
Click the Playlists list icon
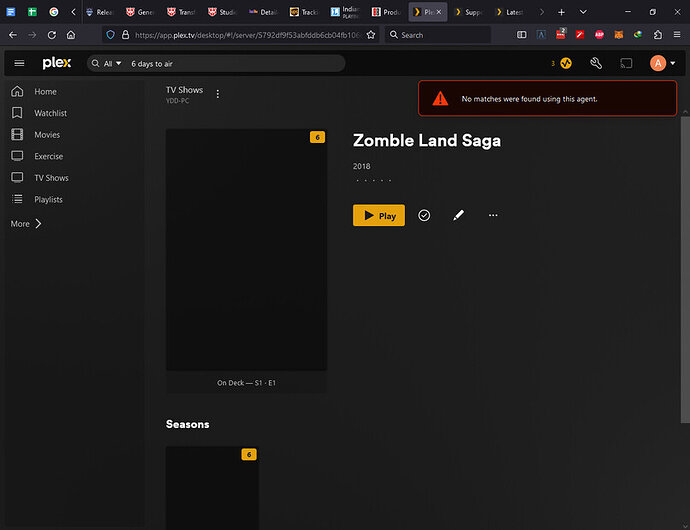(17, 199)
